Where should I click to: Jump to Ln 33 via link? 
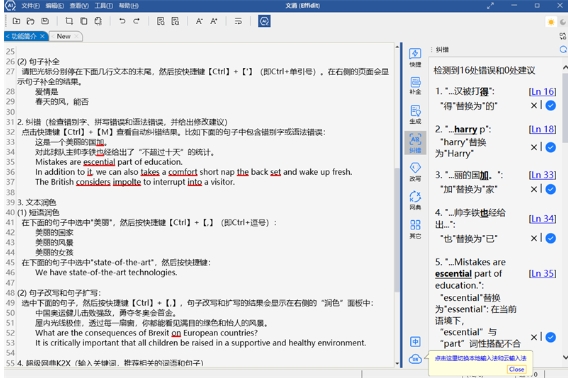[542, 175]
